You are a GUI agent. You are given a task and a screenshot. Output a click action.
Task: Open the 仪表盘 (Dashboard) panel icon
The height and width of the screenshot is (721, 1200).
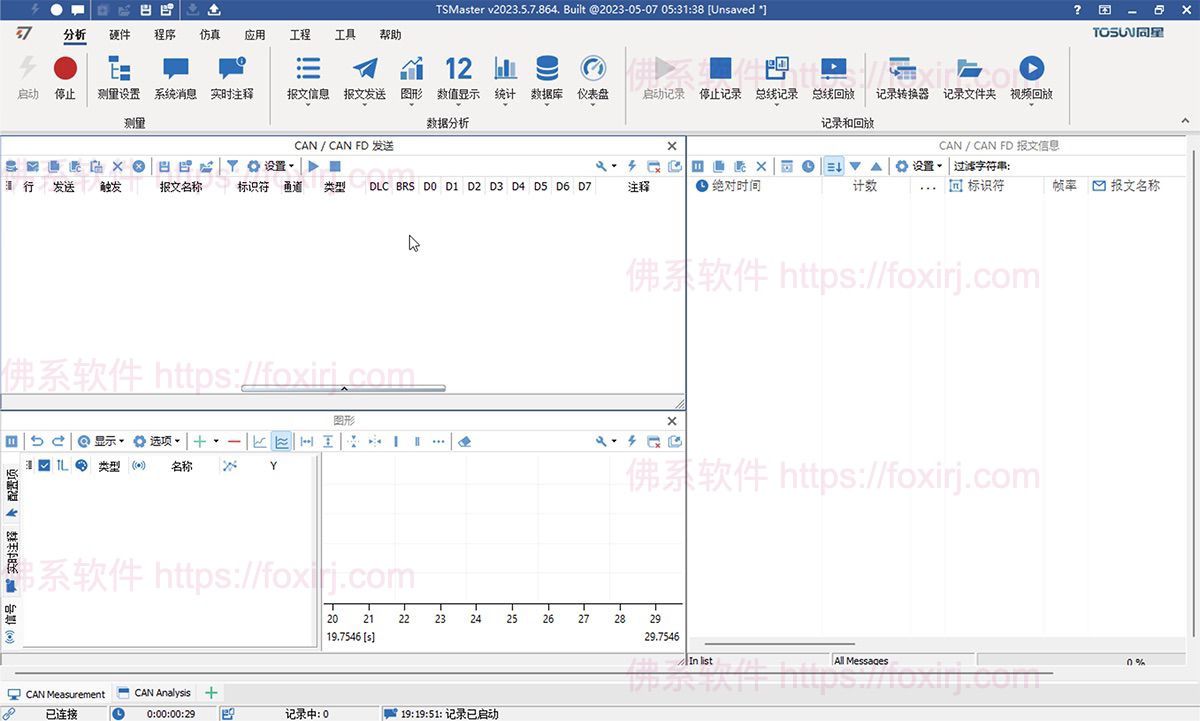(x=593, y=78)
